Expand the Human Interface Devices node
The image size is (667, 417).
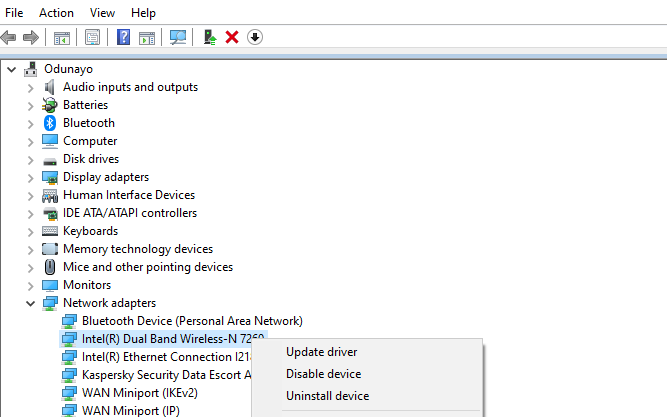point(31,196)
